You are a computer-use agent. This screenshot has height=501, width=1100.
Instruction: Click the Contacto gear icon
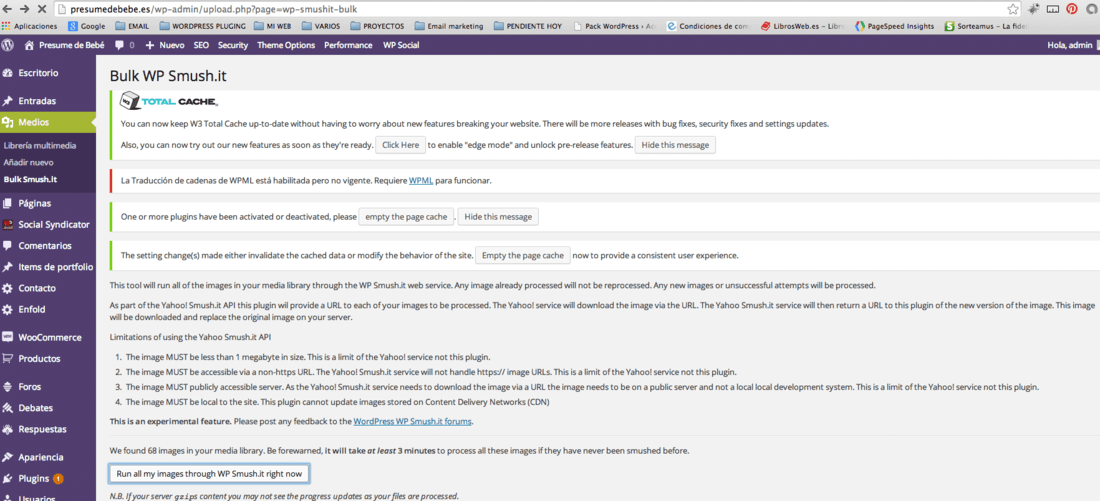tap(8, 288)
